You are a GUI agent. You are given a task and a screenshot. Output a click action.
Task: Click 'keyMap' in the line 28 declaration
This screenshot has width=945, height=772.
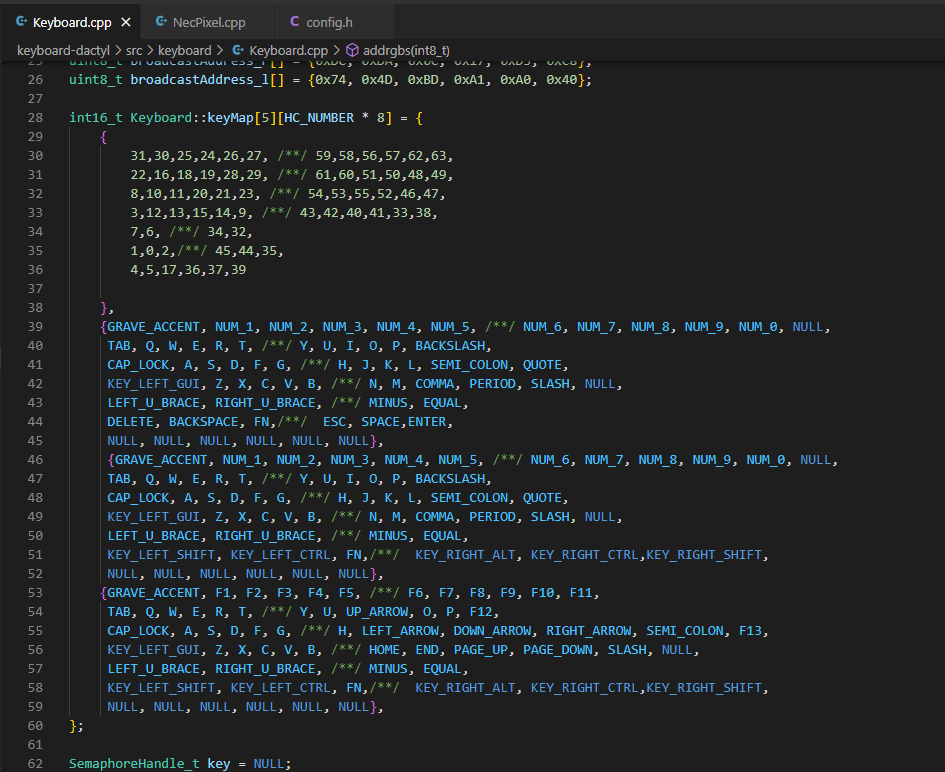pos(230,118)
